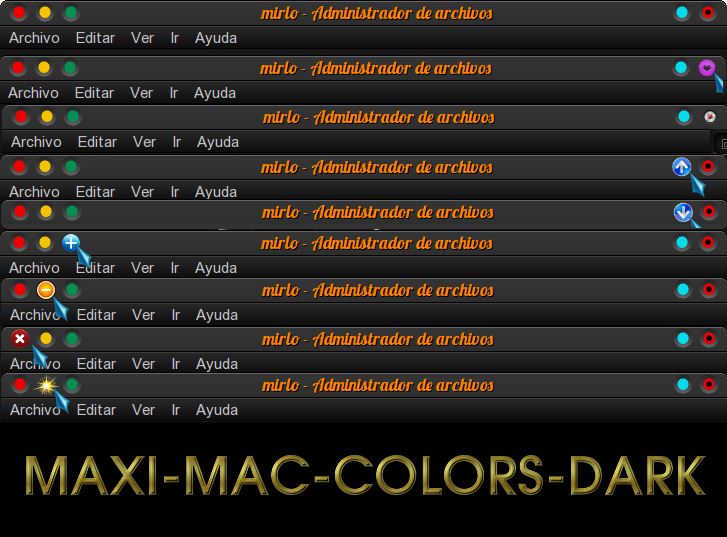Click green button in the purple heart window
This screenshot has height=537, width=727.
[x=70, y=68]
